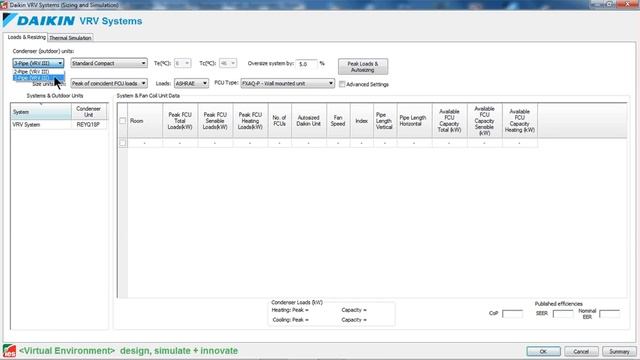Viewport: 640px width, 360px height.
Task: Toggle the select-all checkbox beside Room header
Action: [x=122, y=121]
